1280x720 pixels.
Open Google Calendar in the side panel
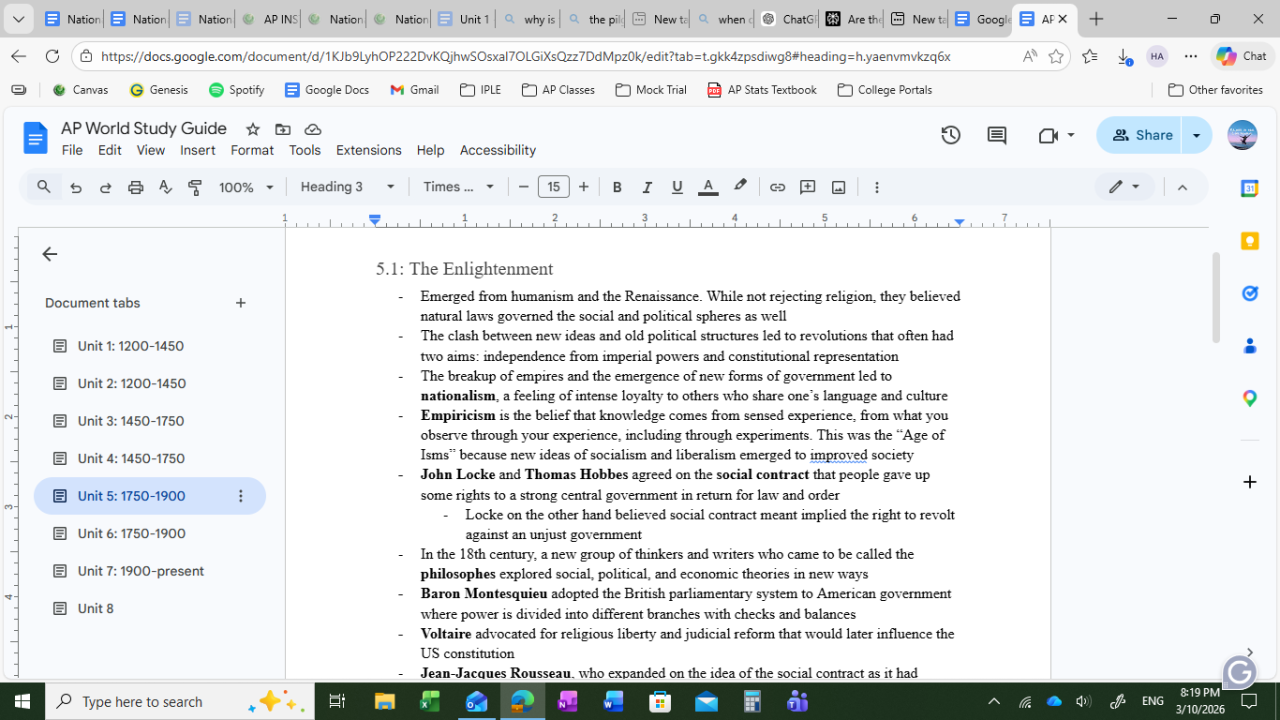pyautogui.click(x=1249, y=188)
